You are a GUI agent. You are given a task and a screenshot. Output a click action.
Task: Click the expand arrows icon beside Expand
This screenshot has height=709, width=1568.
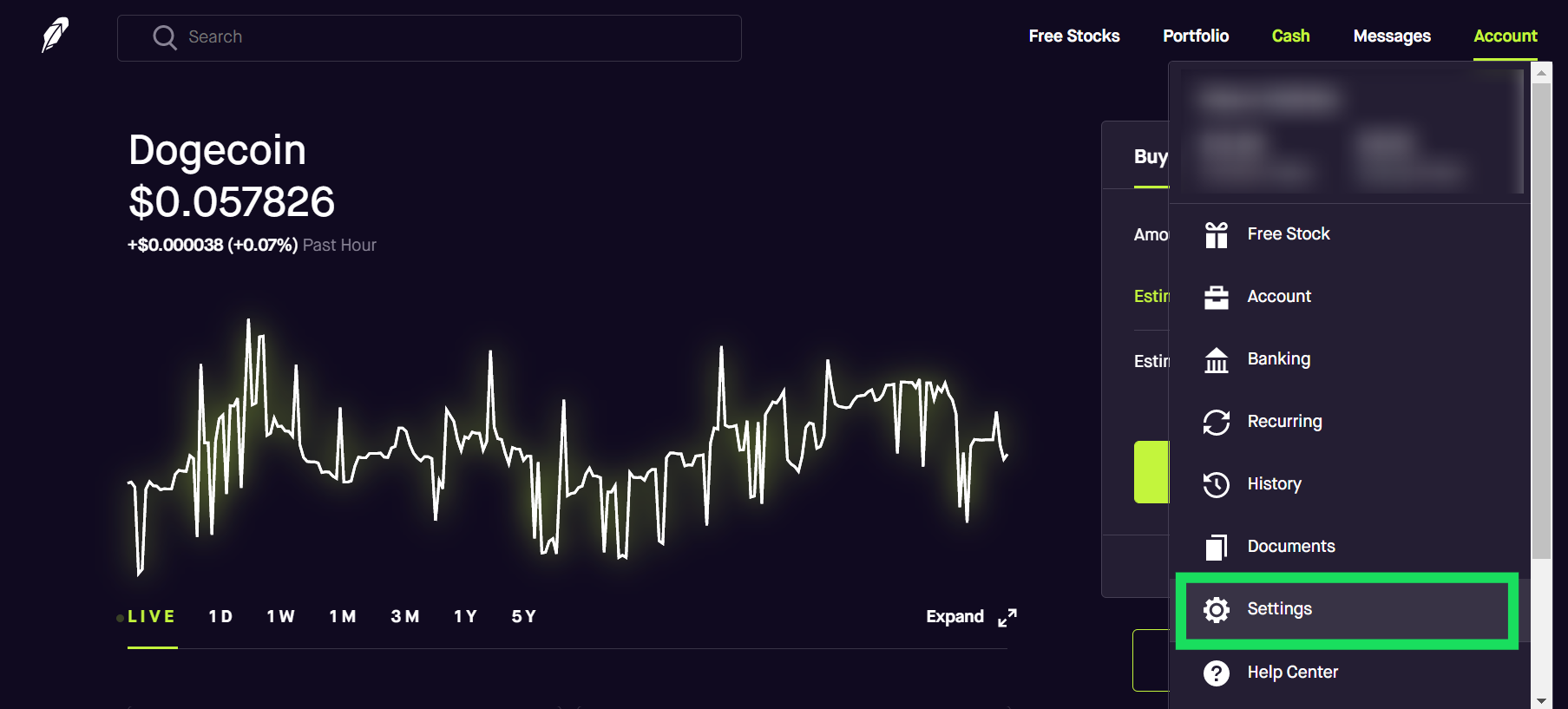[x=1007, y=618]
